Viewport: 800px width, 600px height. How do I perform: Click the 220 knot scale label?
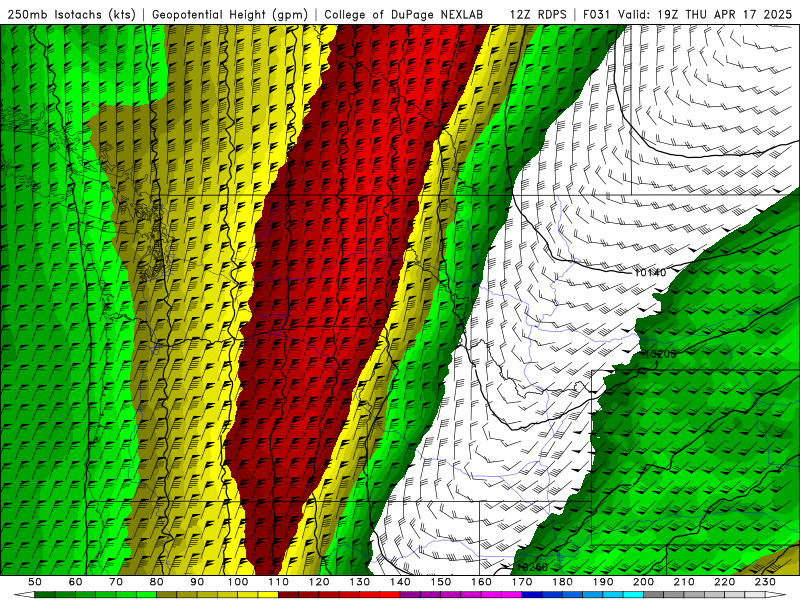[x=725, y=582]
